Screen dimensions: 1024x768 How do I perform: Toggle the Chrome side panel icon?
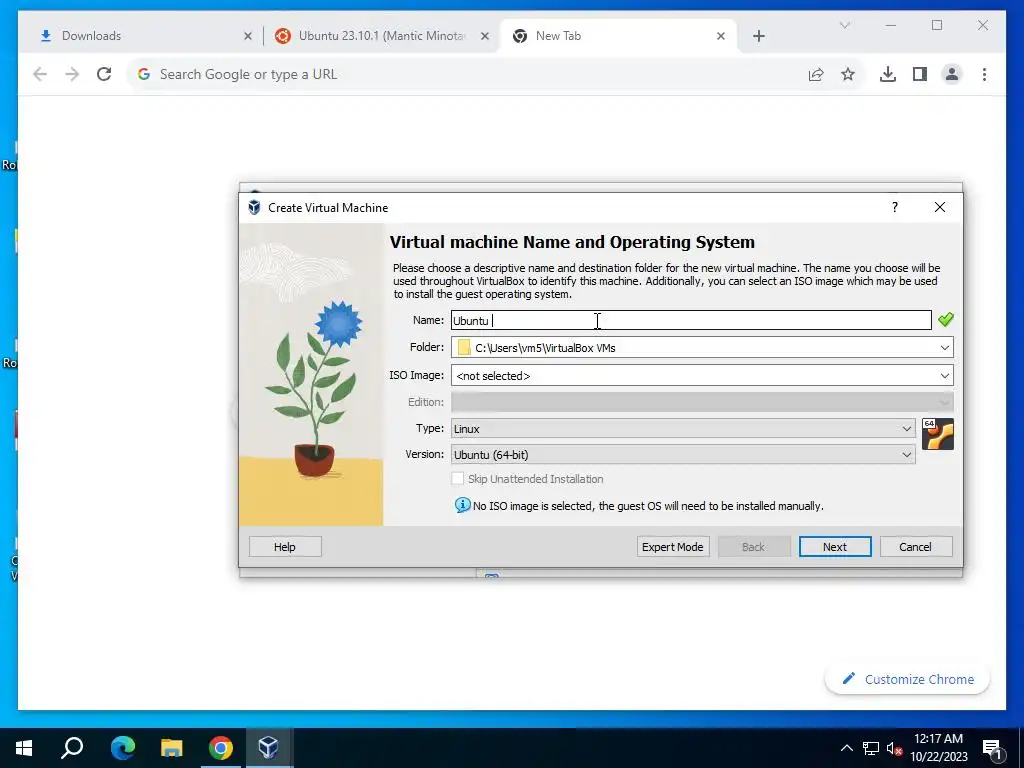pyautogui.click(x=920, y=74)
